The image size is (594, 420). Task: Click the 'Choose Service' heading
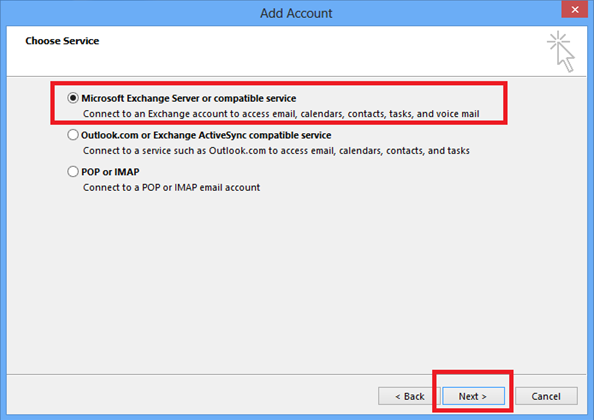[62, 41]
